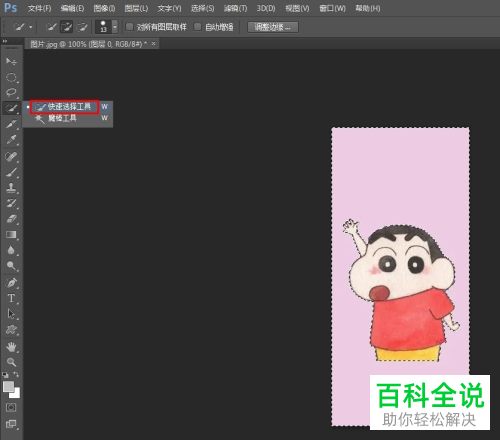Image resolution: width=500 pixels, height=440 pixels.
Task: Select the History Brush tool
Action: pos(11,203)
